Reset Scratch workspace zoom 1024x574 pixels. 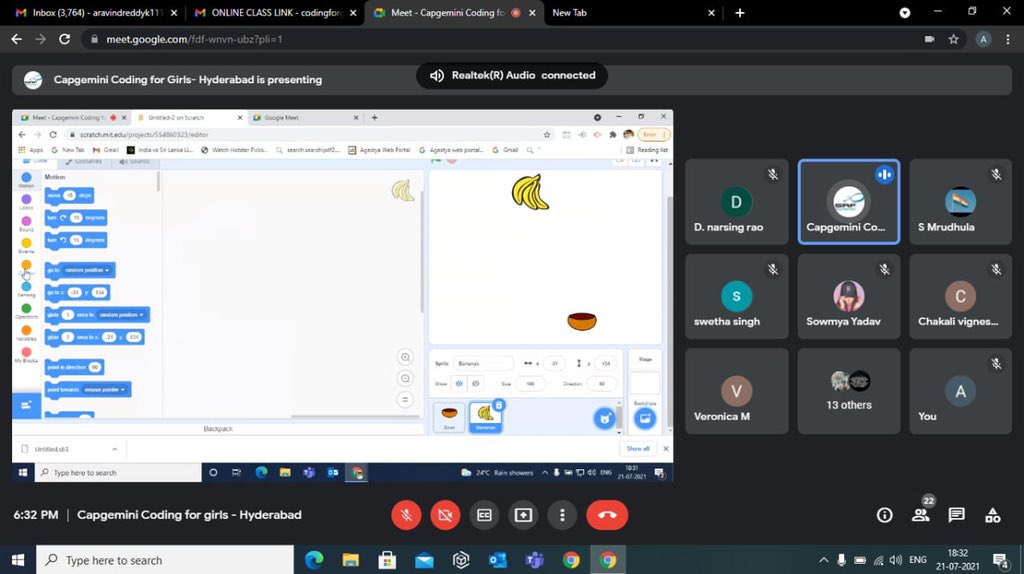pyautogui.click(x=406, y=400)
